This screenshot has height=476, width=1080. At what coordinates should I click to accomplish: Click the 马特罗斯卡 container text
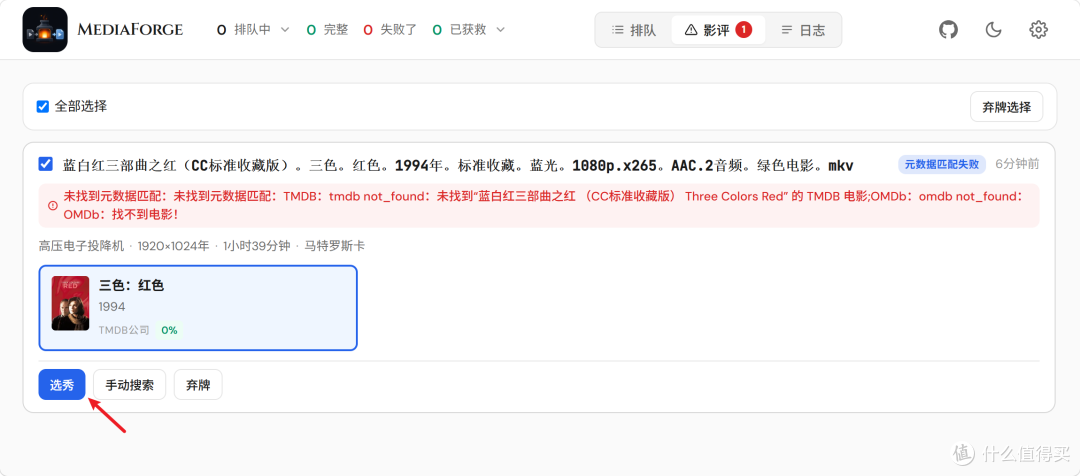(335, 246)
